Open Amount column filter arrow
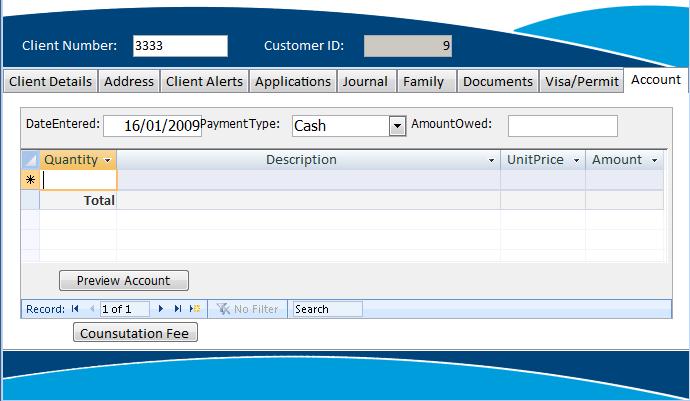Image resolution: width=690 pixels, height=401 pixels. [x=654, y=160]
